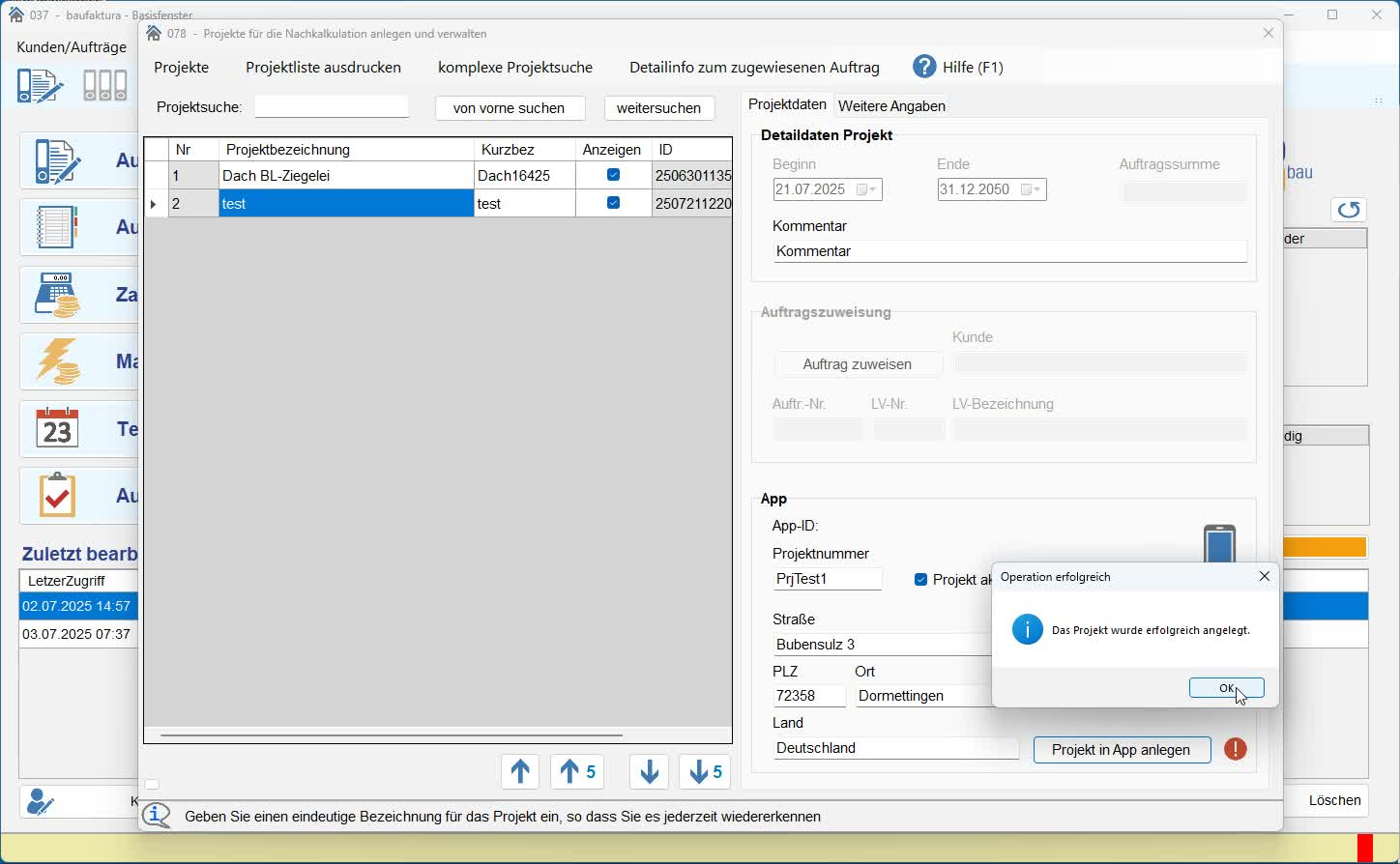Confirm the message with OK
The image size is (1400, 864).
pyautogui.click(x=1227, y=688)
